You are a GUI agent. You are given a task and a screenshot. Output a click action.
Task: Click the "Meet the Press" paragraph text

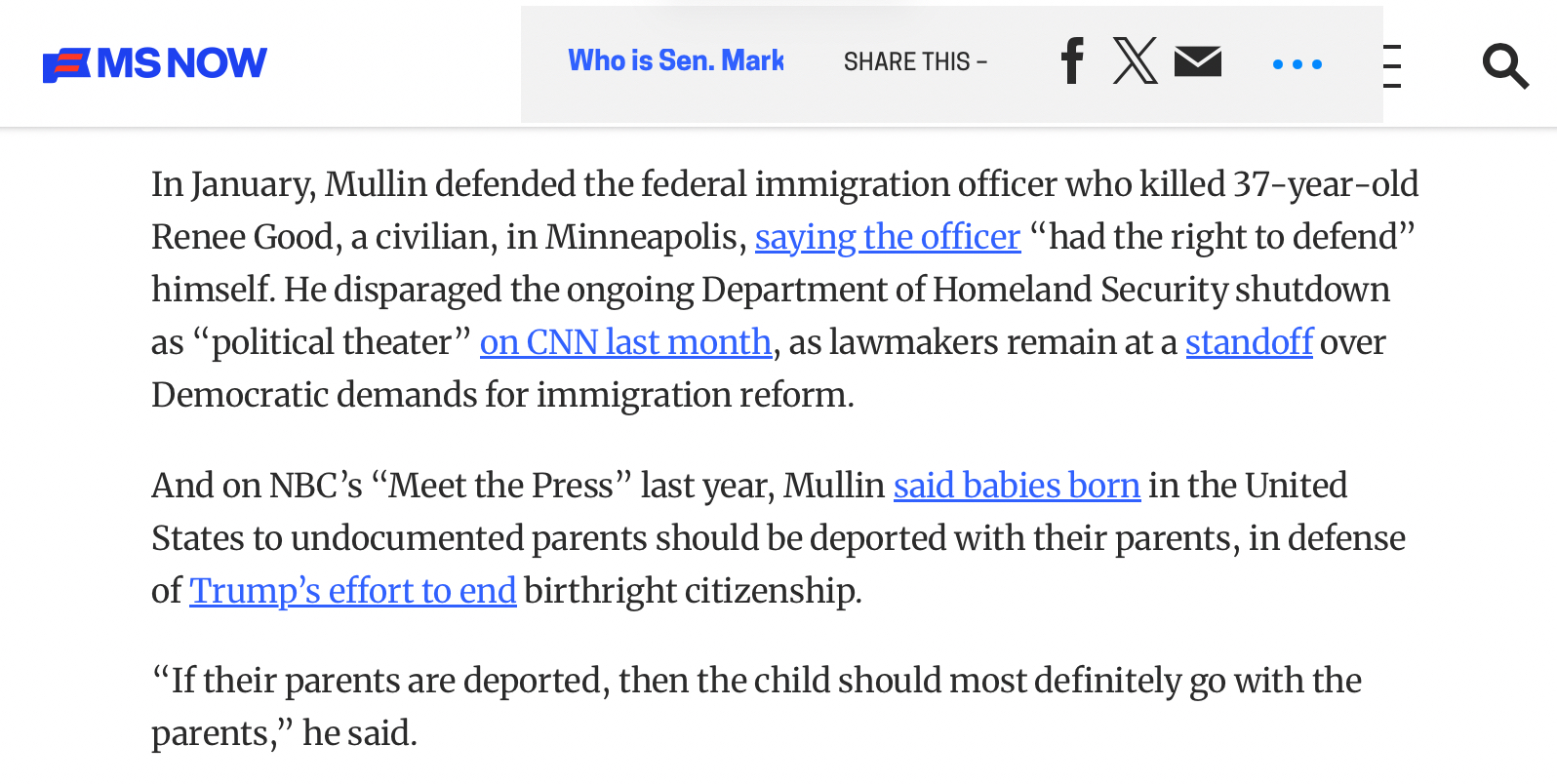coord(507,486)
